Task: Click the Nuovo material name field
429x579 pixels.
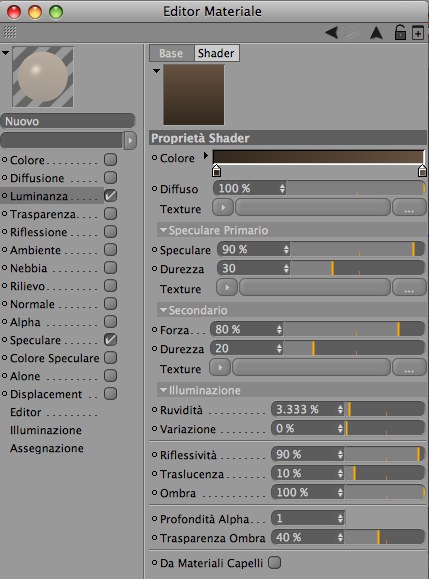Action: click(68, 121)
